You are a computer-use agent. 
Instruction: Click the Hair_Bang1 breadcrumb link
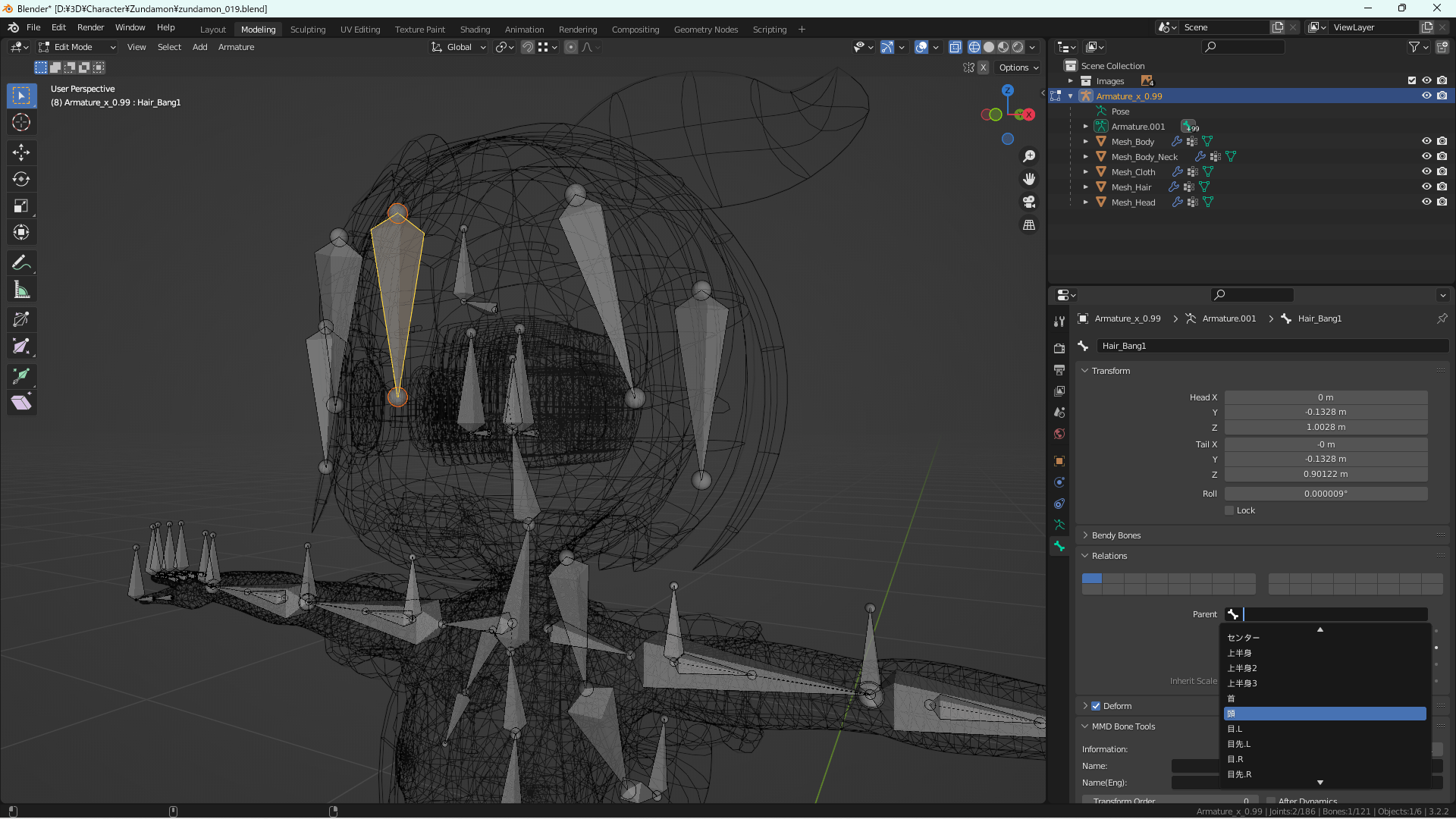pyautogui.click(x=1319, y=318)
